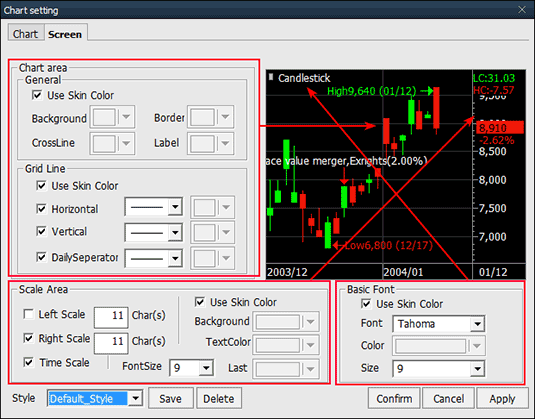This screenshot has width=535, height=419.
Task: Expand the Horizontal line style dropdown
Action: pos(154,207)
